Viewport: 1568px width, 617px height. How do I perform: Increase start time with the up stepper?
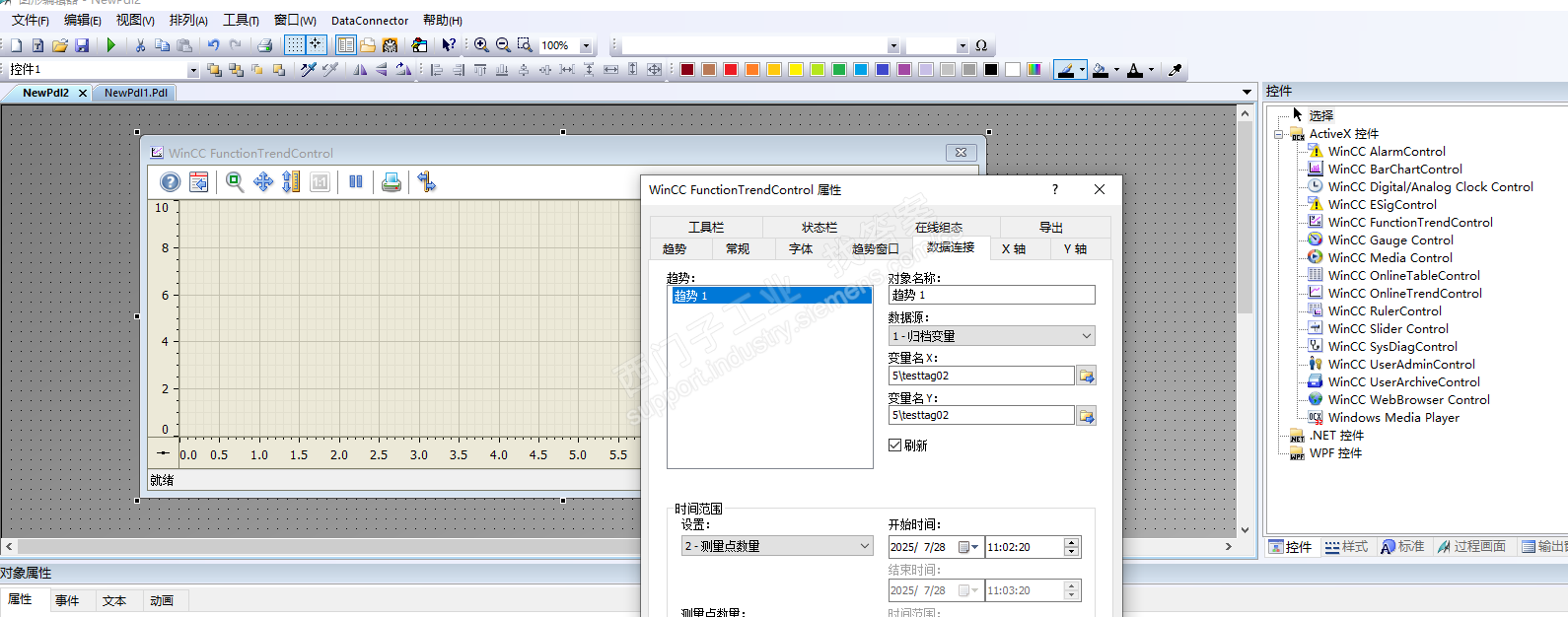[1072, 542]
